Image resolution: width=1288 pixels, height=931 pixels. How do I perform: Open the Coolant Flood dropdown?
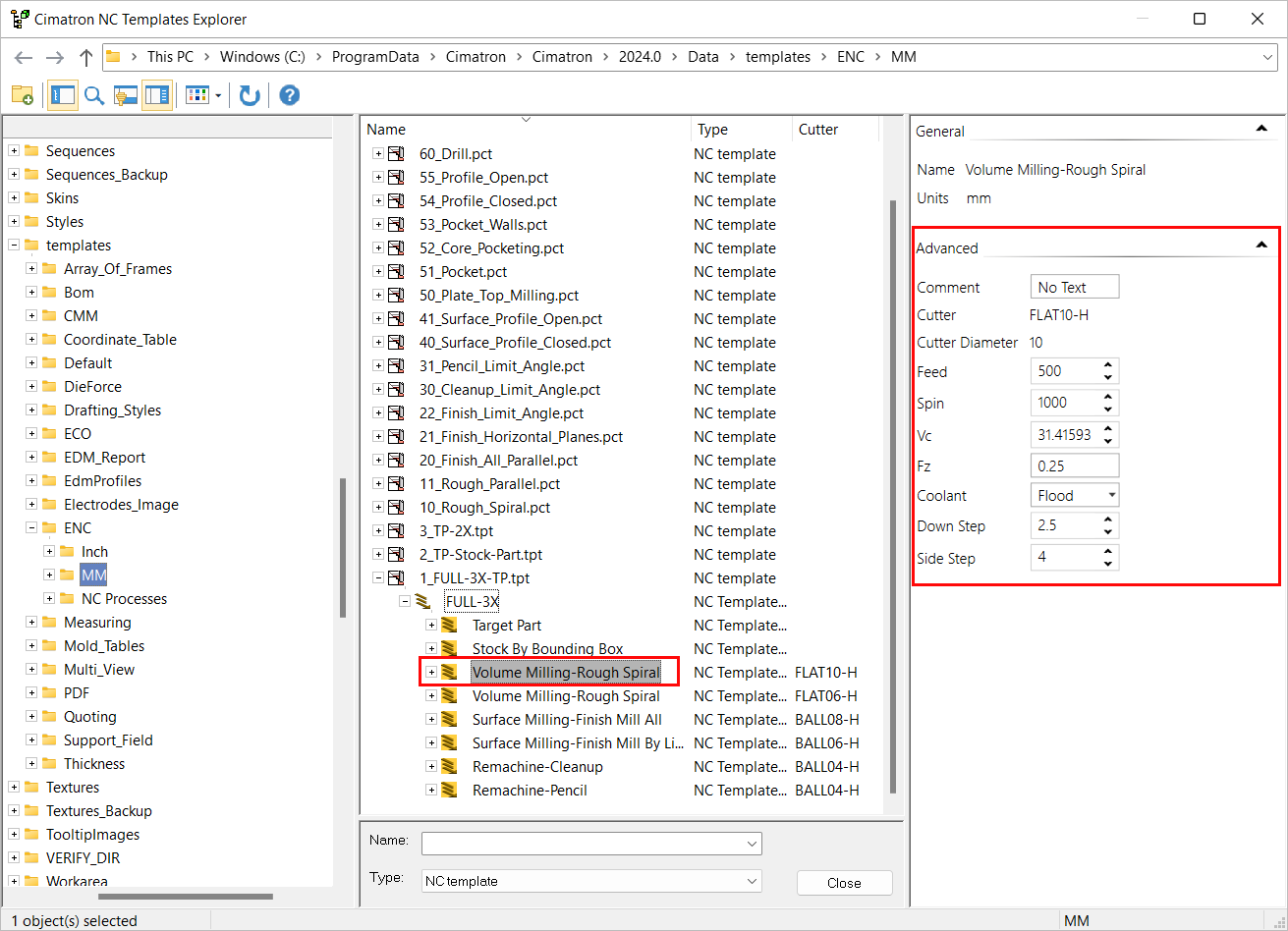coord(1110,496)
